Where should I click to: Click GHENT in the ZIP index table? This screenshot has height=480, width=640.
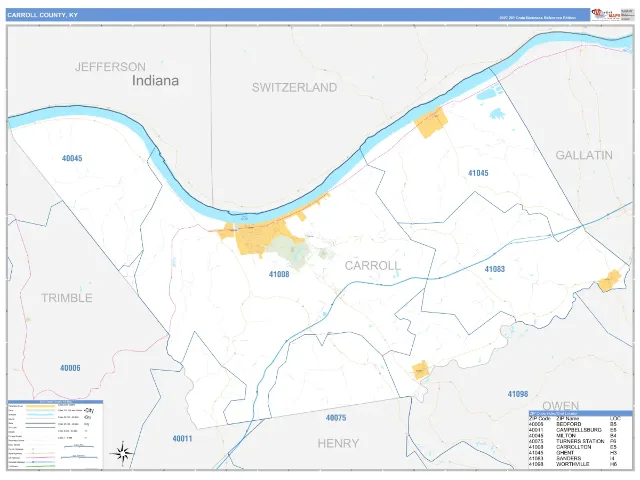tap(565, 453)
